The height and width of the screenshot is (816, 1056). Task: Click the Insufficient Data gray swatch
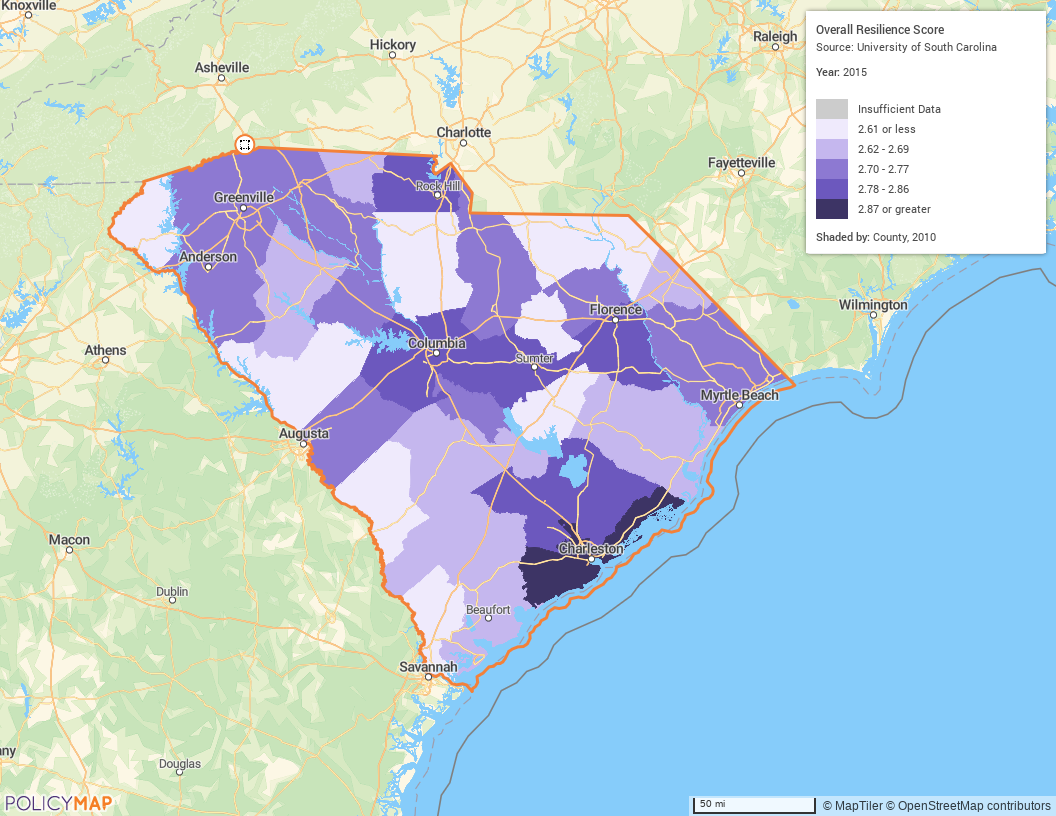click(x=831, y=109)
